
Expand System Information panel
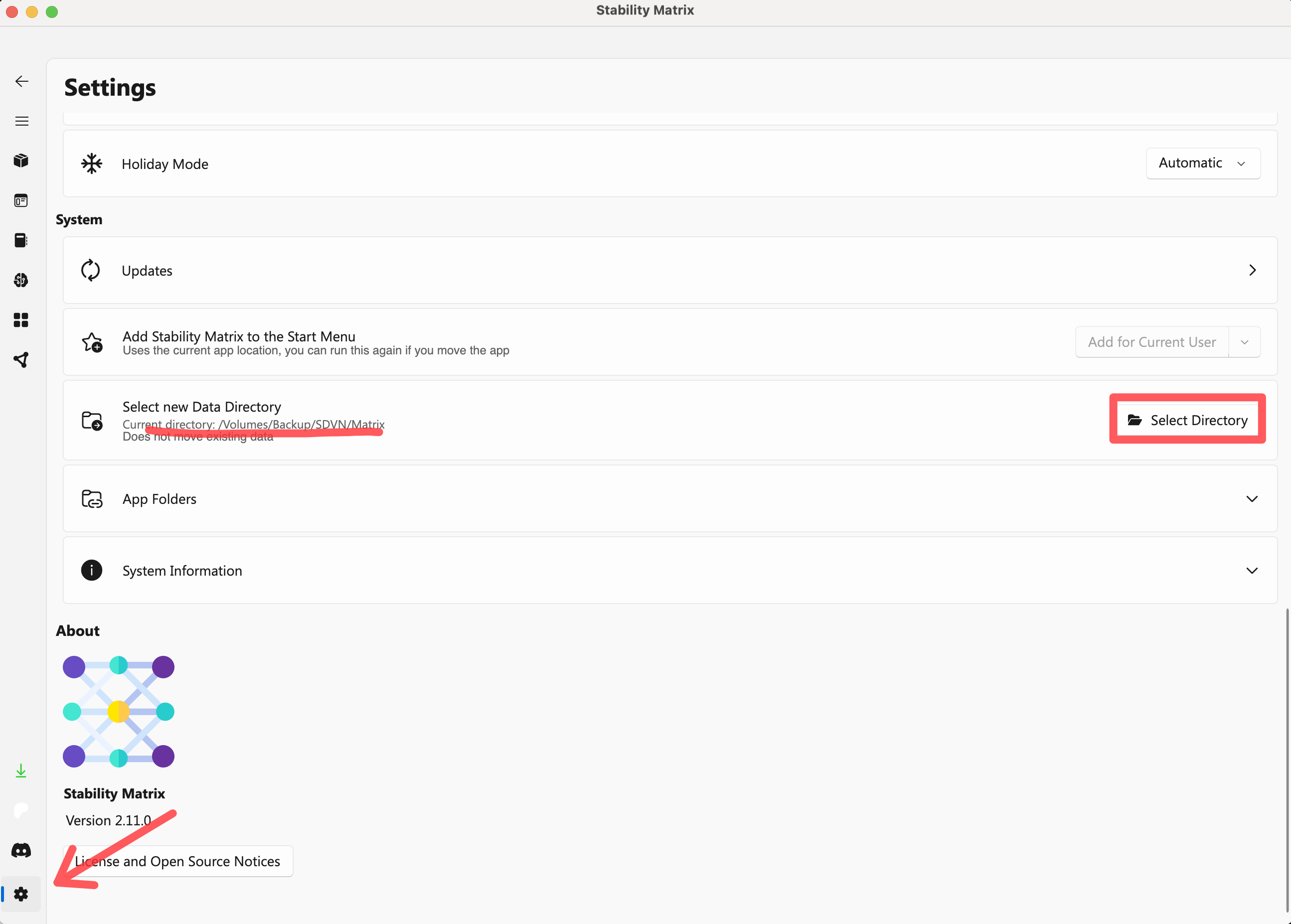1251,571
